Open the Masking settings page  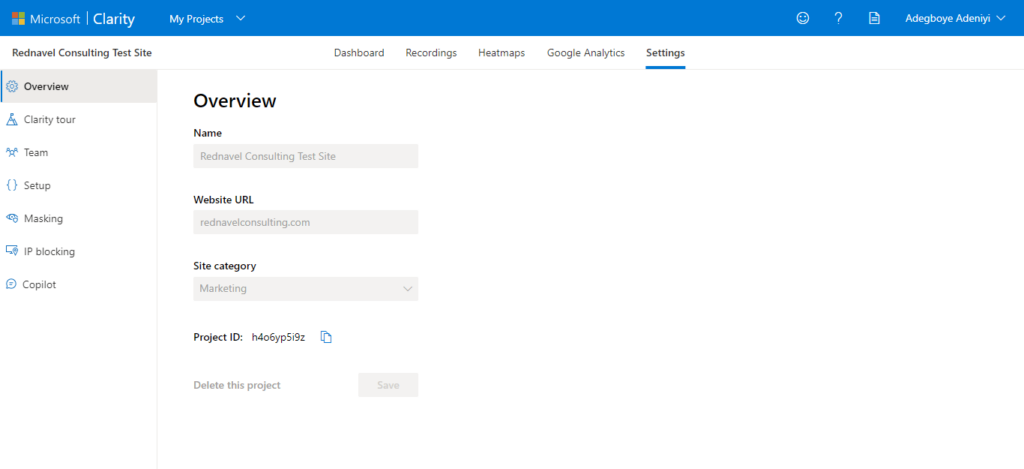(x=78, y=218)
